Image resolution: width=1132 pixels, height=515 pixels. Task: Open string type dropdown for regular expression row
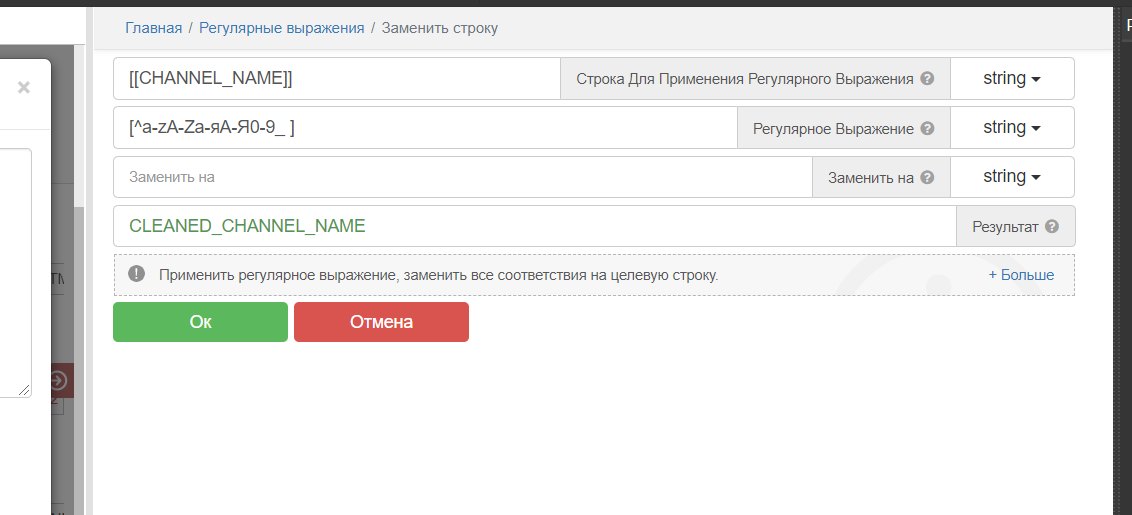[1011, 128]
